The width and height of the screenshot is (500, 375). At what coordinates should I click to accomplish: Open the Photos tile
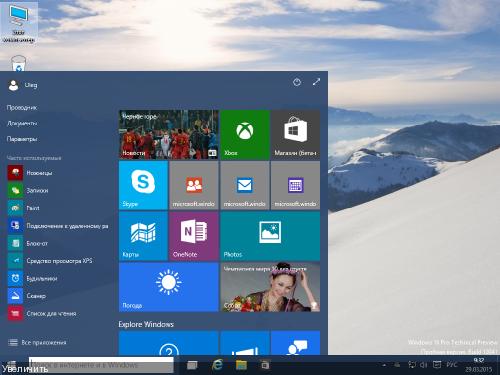[270, 236]
